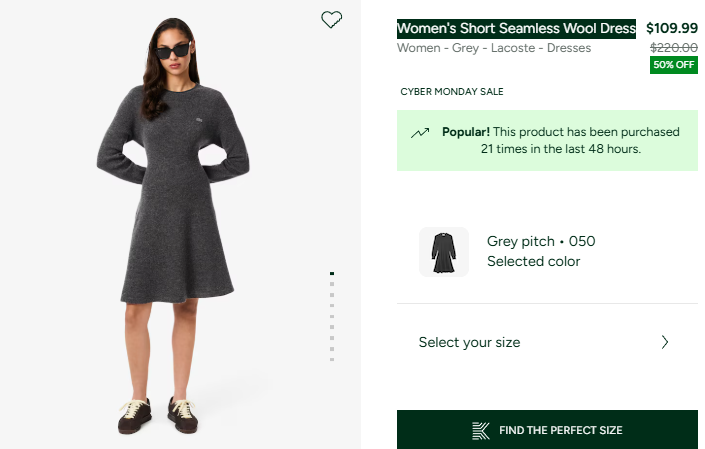This screenshot has height=449, width=705.
Task: Click the Women - Grey - Lacoste - Dresses subtitle
Action: point(494,48)
